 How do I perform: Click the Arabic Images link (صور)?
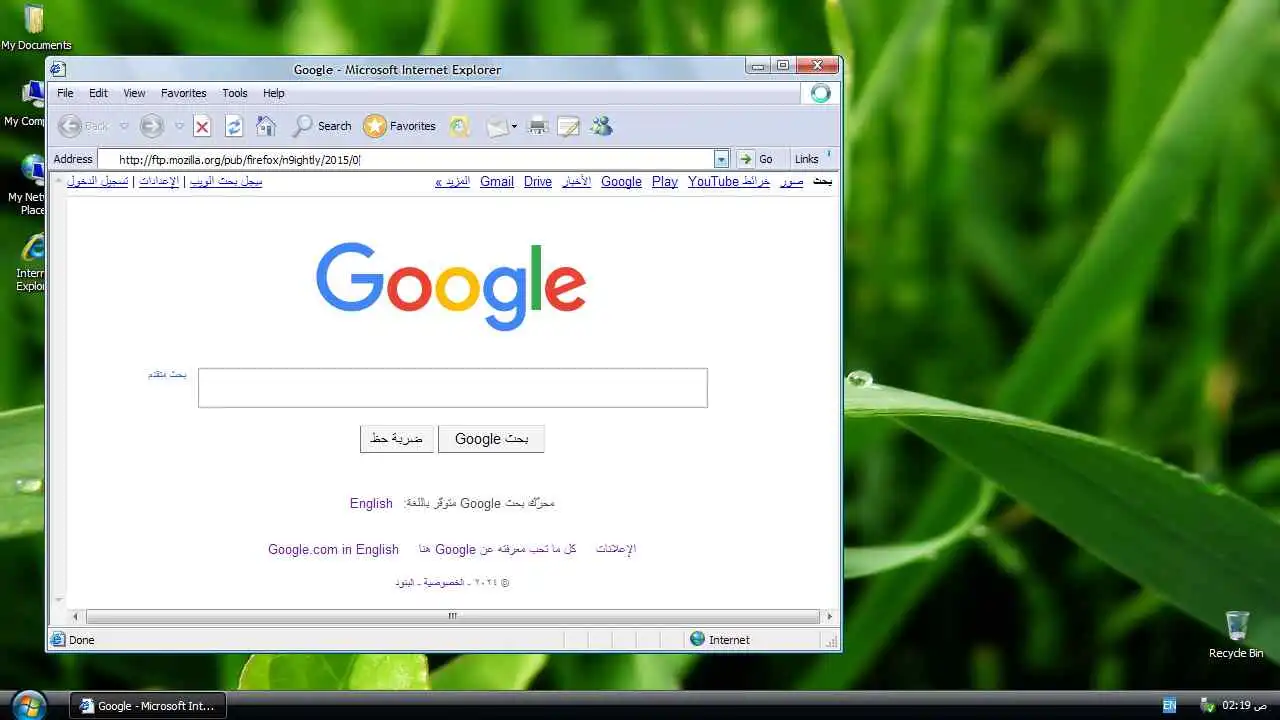(x=792, y=181)
